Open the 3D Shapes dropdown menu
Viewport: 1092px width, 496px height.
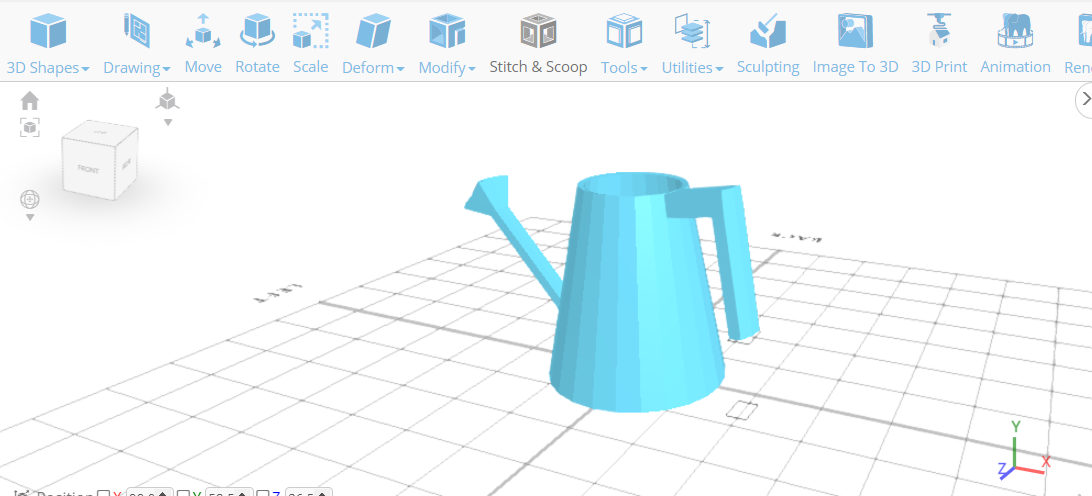(48, 44)
